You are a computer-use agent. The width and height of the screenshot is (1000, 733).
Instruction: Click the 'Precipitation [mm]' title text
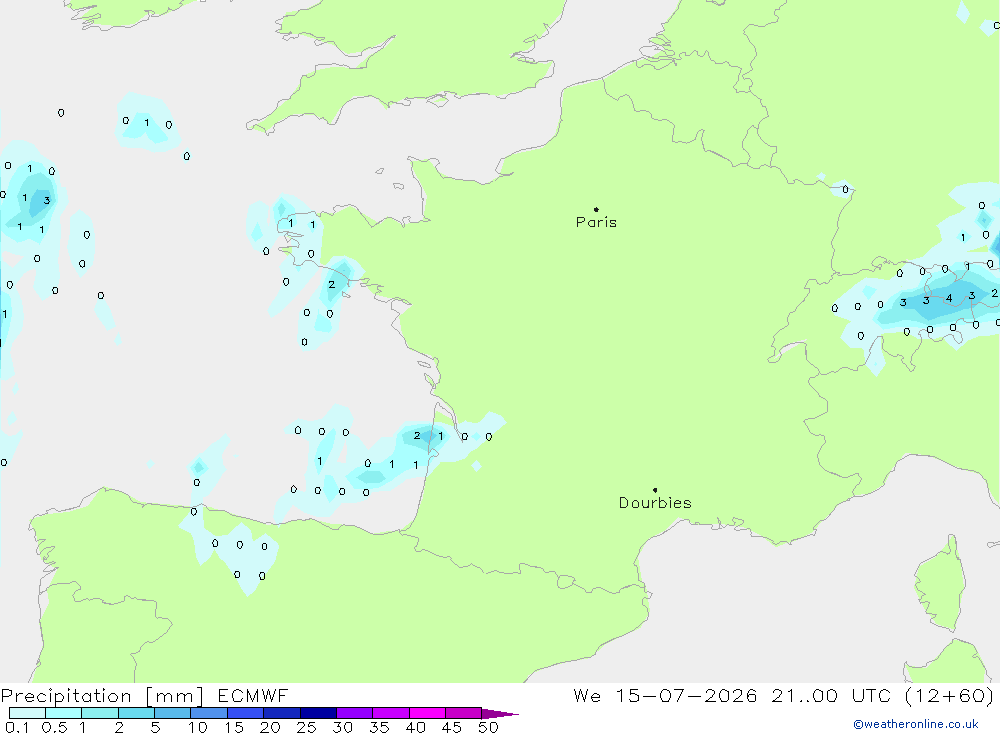tap(102, 696)
